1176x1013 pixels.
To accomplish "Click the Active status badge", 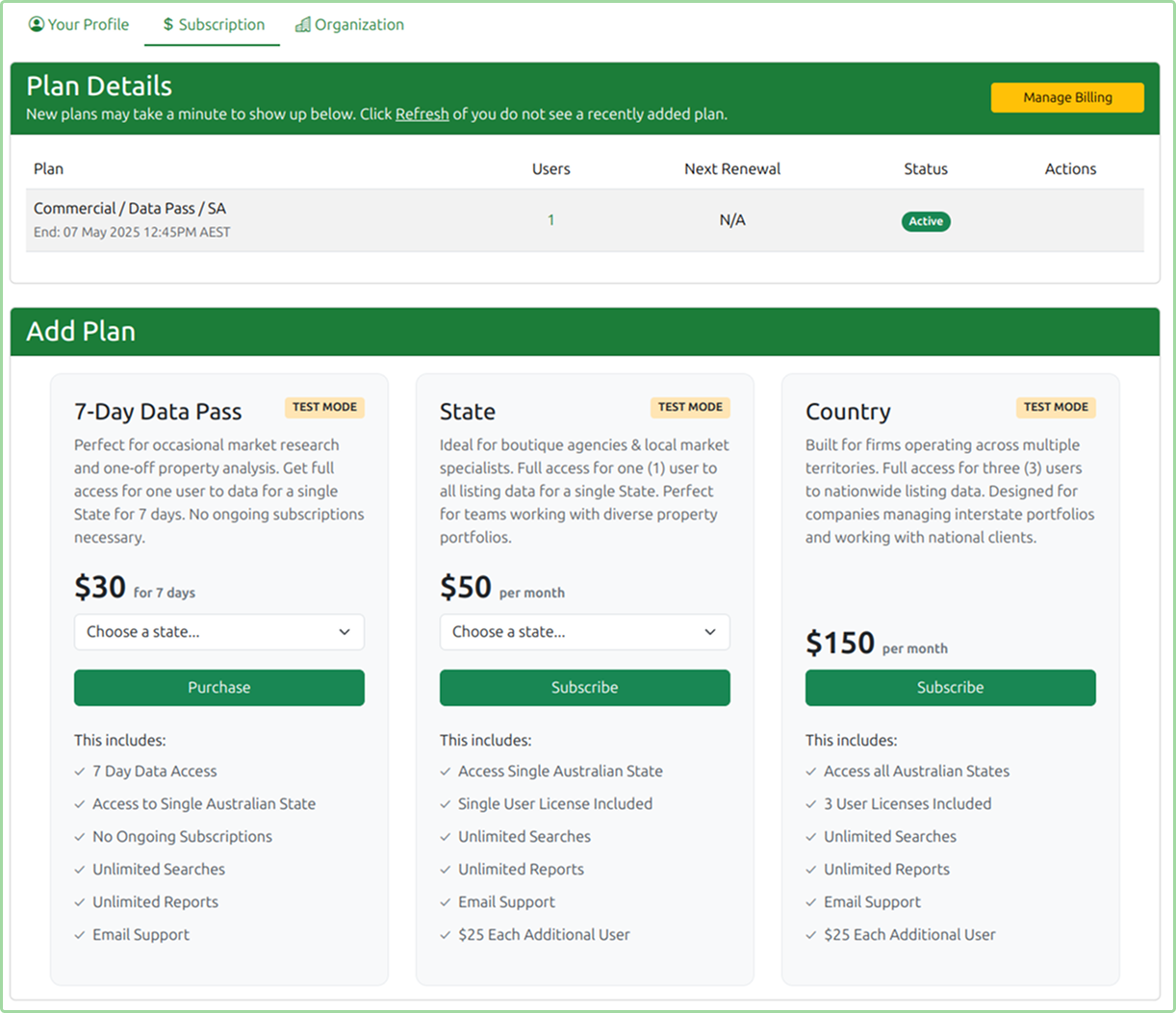I will click(x=925, y=220).
